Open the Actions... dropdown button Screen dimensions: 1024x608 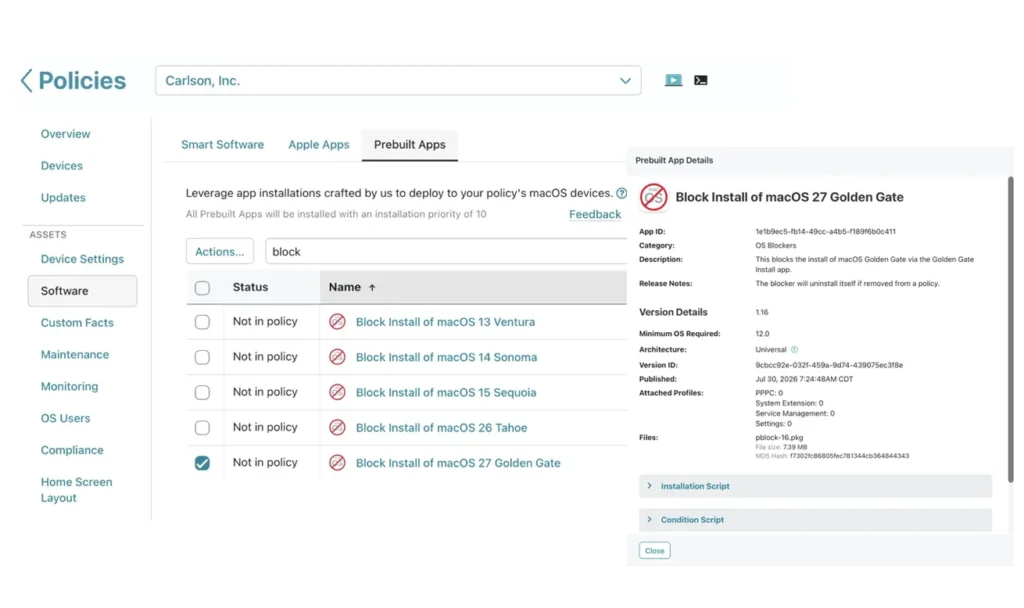[219, 251]
